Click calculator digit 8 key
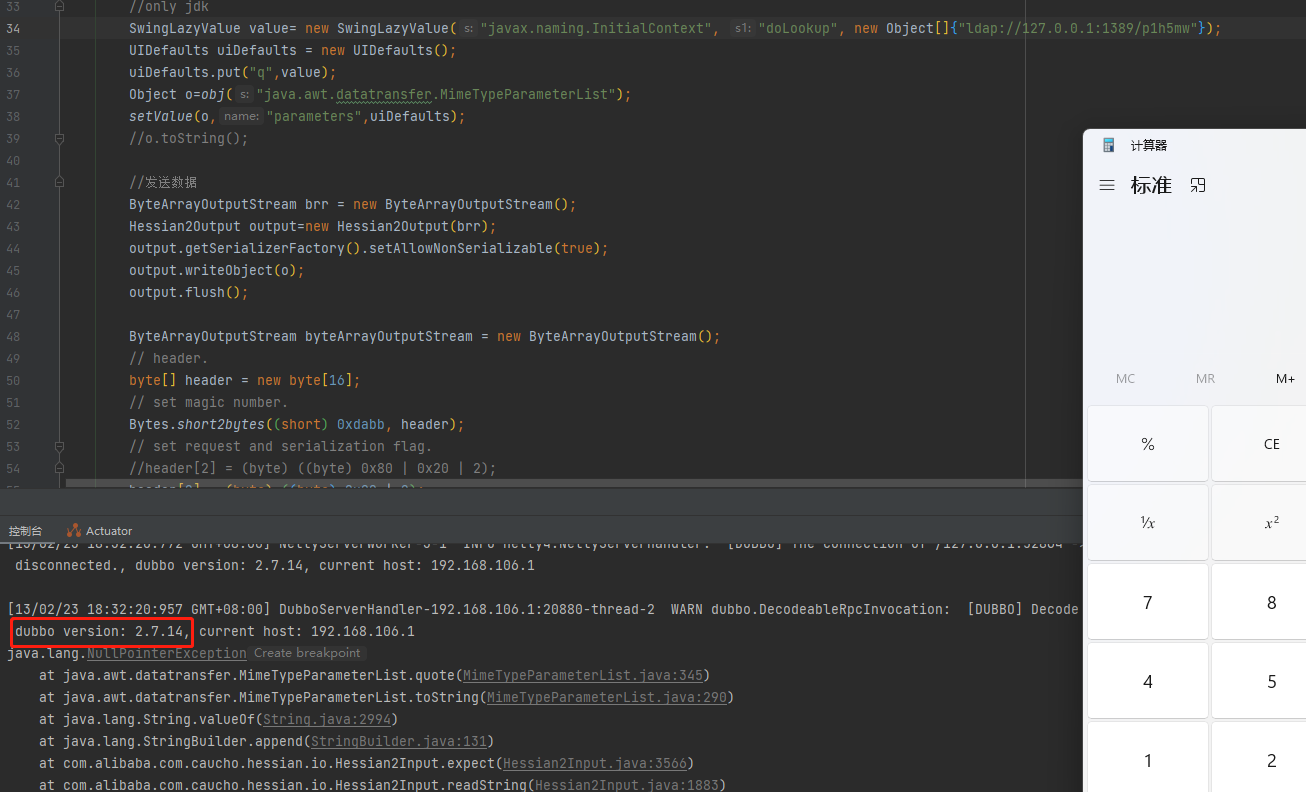The height and width of the screenshot is (792, 1306). tap(1271, 602)
